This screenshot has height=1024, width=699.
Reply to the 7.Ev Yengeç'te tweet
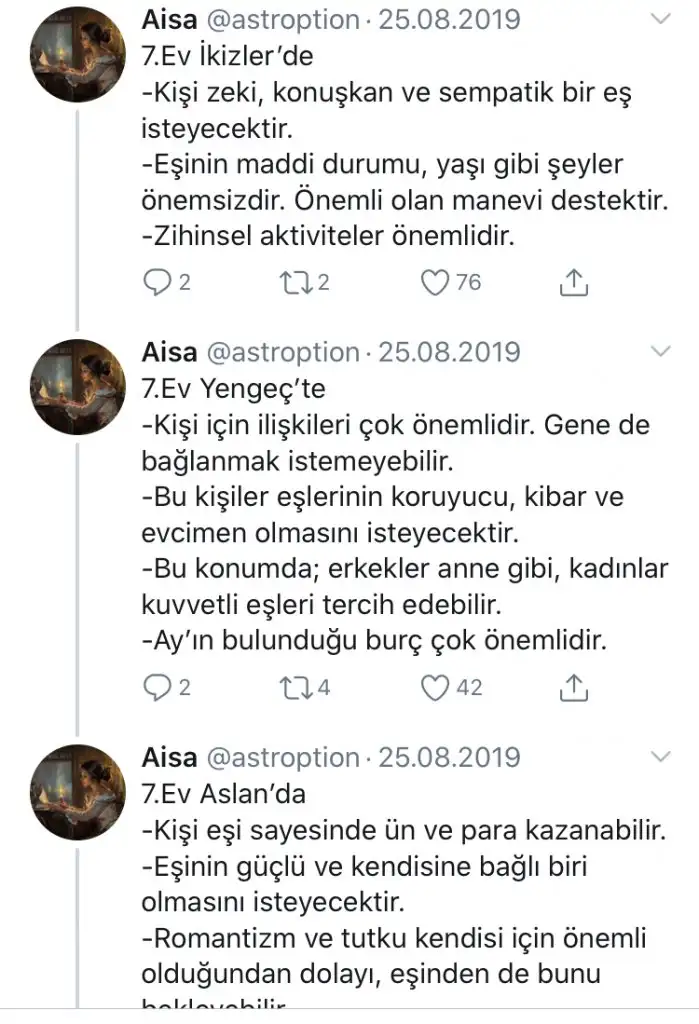[157, 687]
